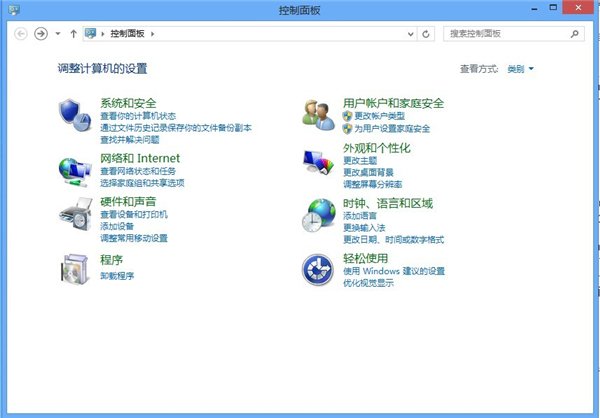Click 更改日期、时间或数字格式 link

(393, 240)
